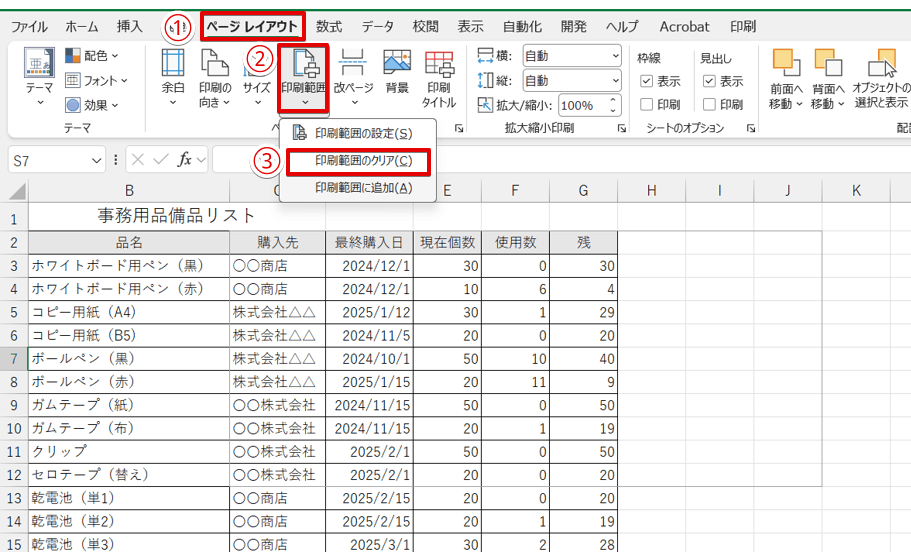This screenshot has height=560, width=911.
Task: Click the 前面へ移動 bring forward icon
Action: click(x=786, y=63)
